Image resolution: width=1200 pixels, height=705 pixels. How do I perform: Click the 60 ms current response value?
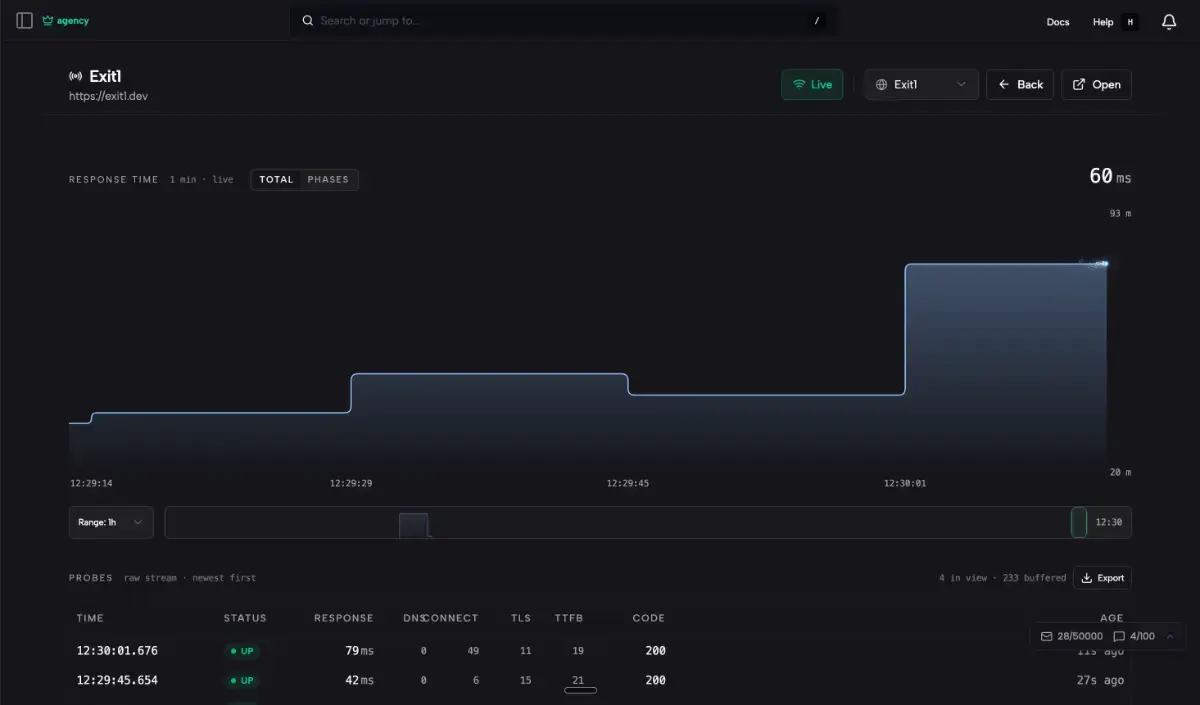click(x=1110, y=176)
